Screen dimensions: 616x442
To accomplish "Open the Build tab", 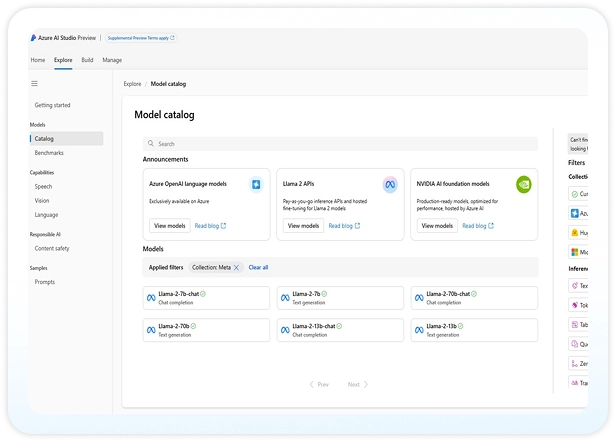I will point(87,60).
